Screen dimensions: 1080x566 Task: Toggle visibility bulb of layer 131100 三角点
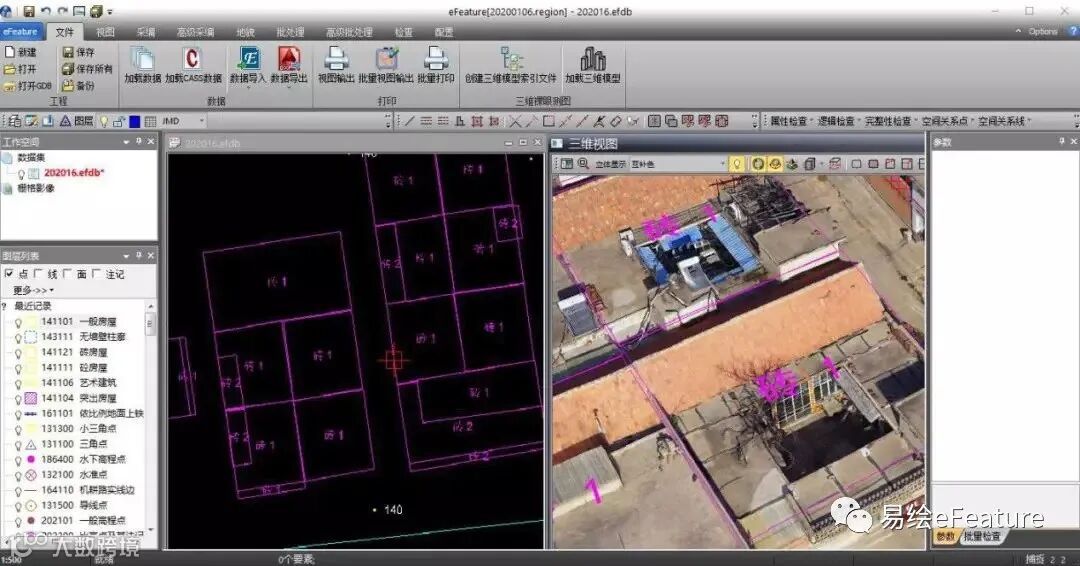click(18, 444)
